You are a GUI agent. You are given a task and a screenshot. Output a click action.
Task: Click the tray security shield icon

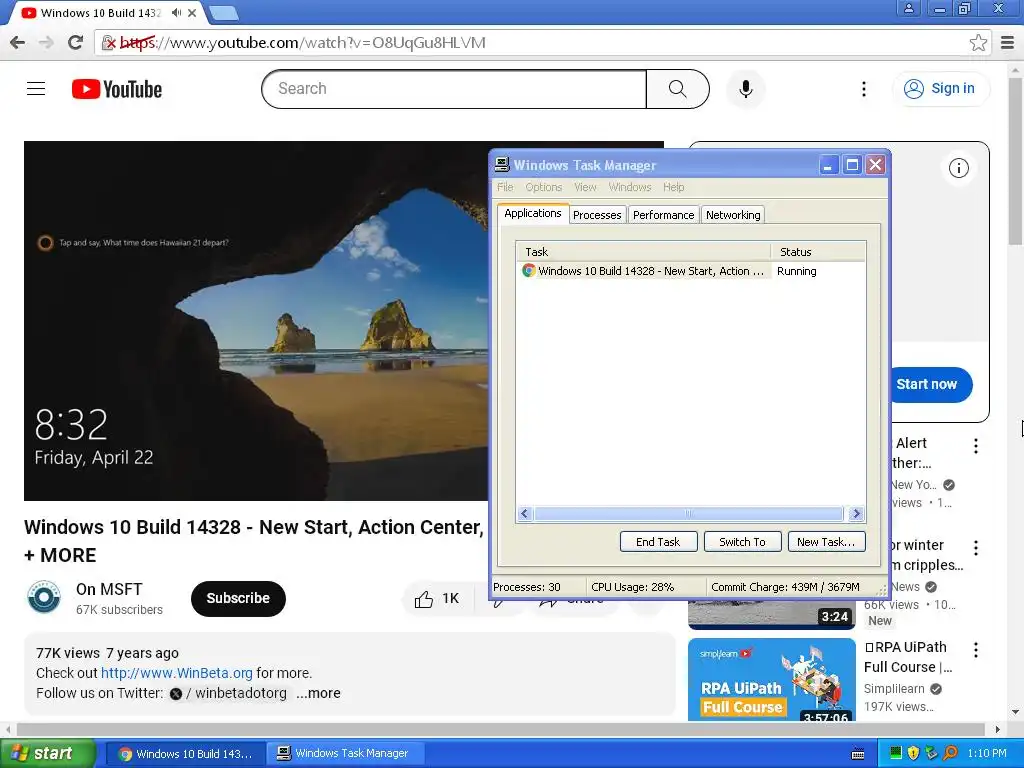tap(913, 753)
